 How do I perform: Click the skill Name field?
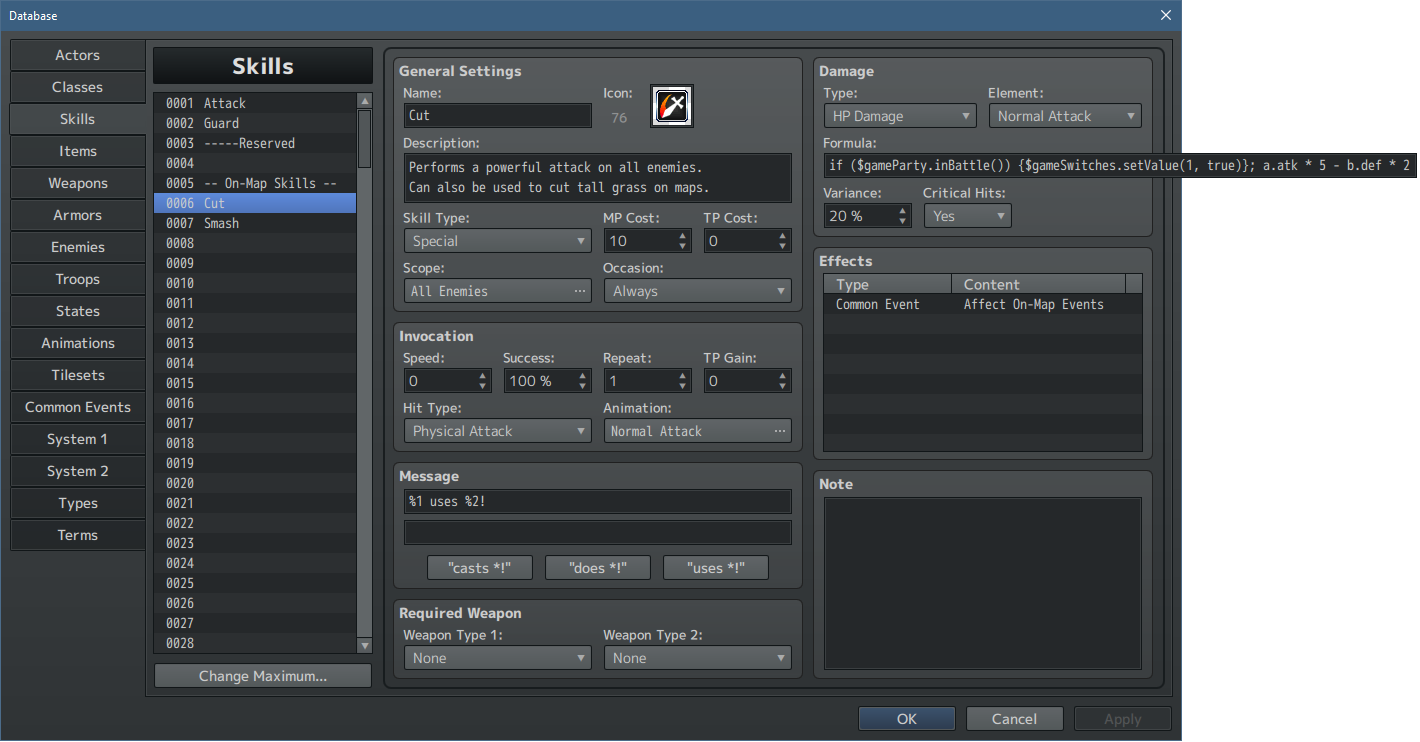[x=497, y=116]
